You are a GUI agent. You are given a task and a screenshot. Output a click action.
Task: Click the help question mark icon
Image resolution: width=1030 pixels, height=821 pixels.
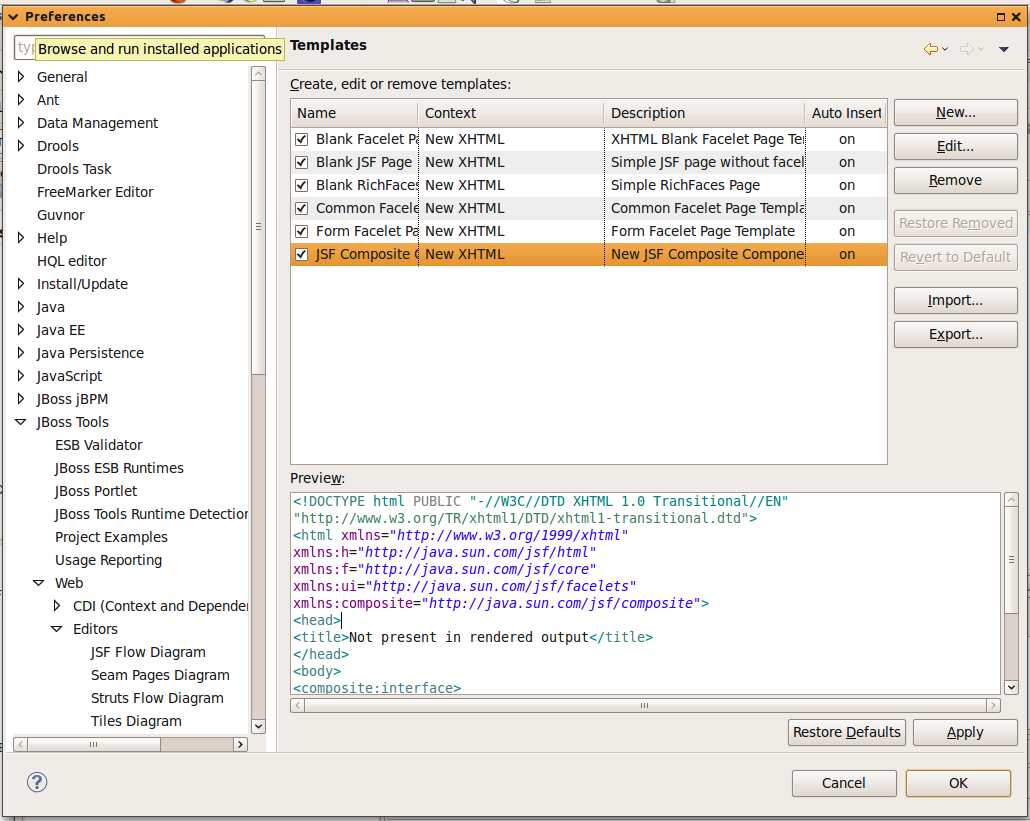(38, 782)
